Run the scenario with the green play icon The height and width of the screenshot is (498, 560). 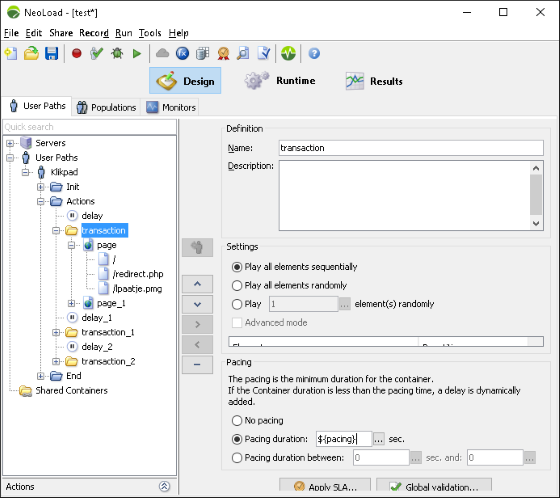pyautogui.click(x=136, y=54)
